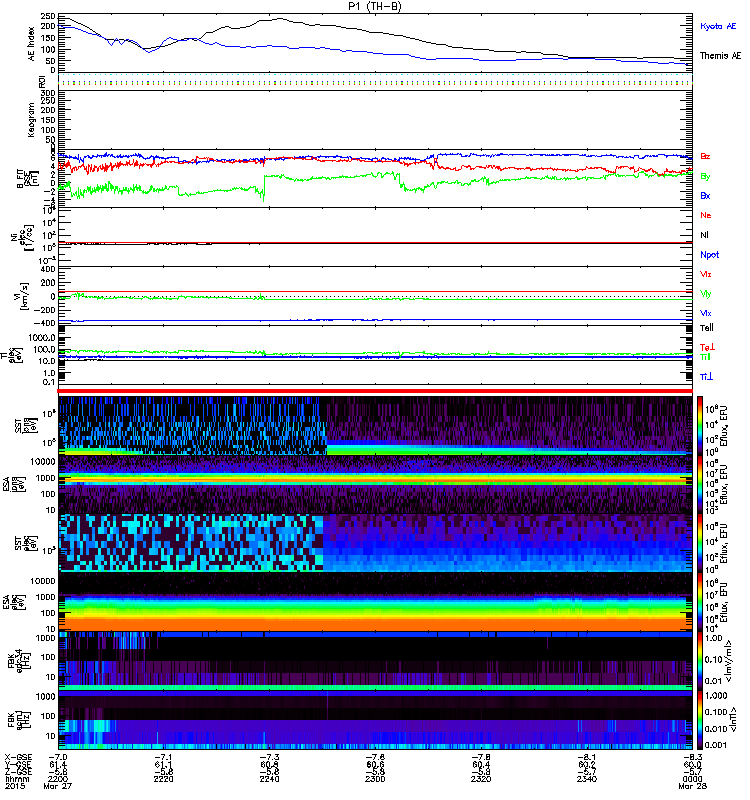Select the red Ne density legend label
Screen dimensions: 750x800
[706, 215]
